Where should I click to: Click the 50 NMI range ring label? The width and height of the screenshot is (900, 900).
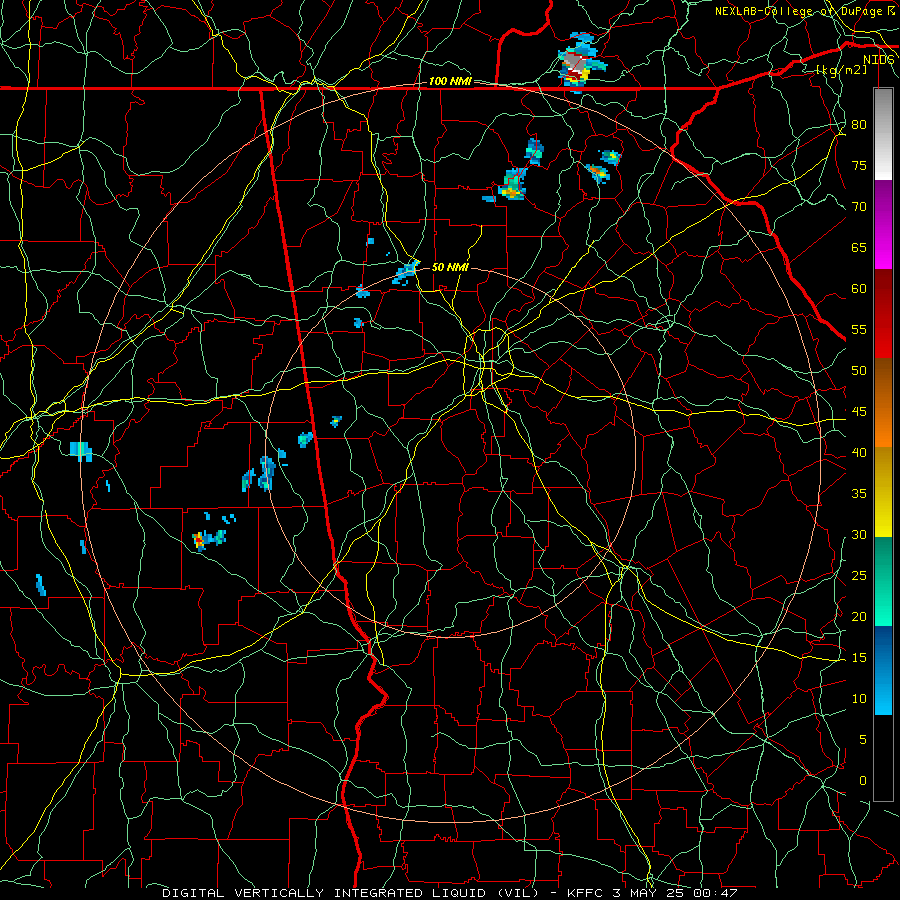[x=450, y=267]
